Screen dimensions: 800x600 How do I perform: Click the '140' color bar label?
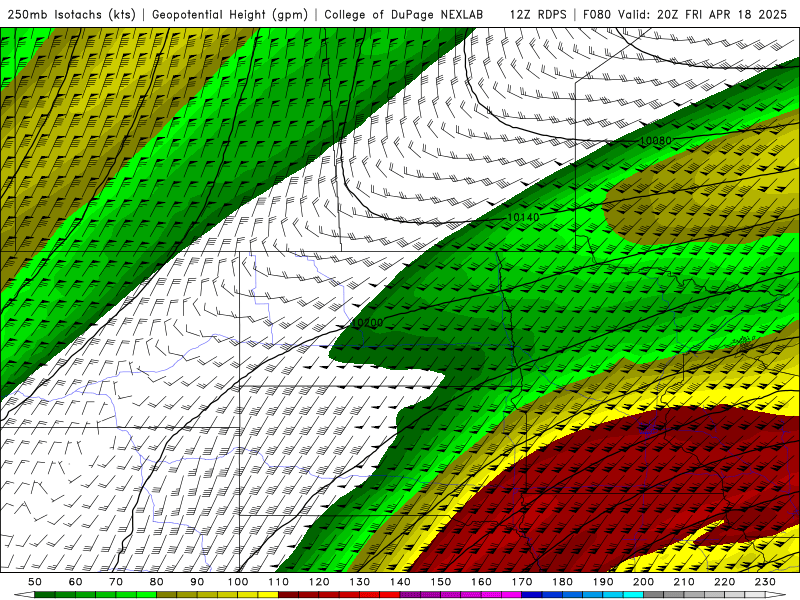point(401,582)
